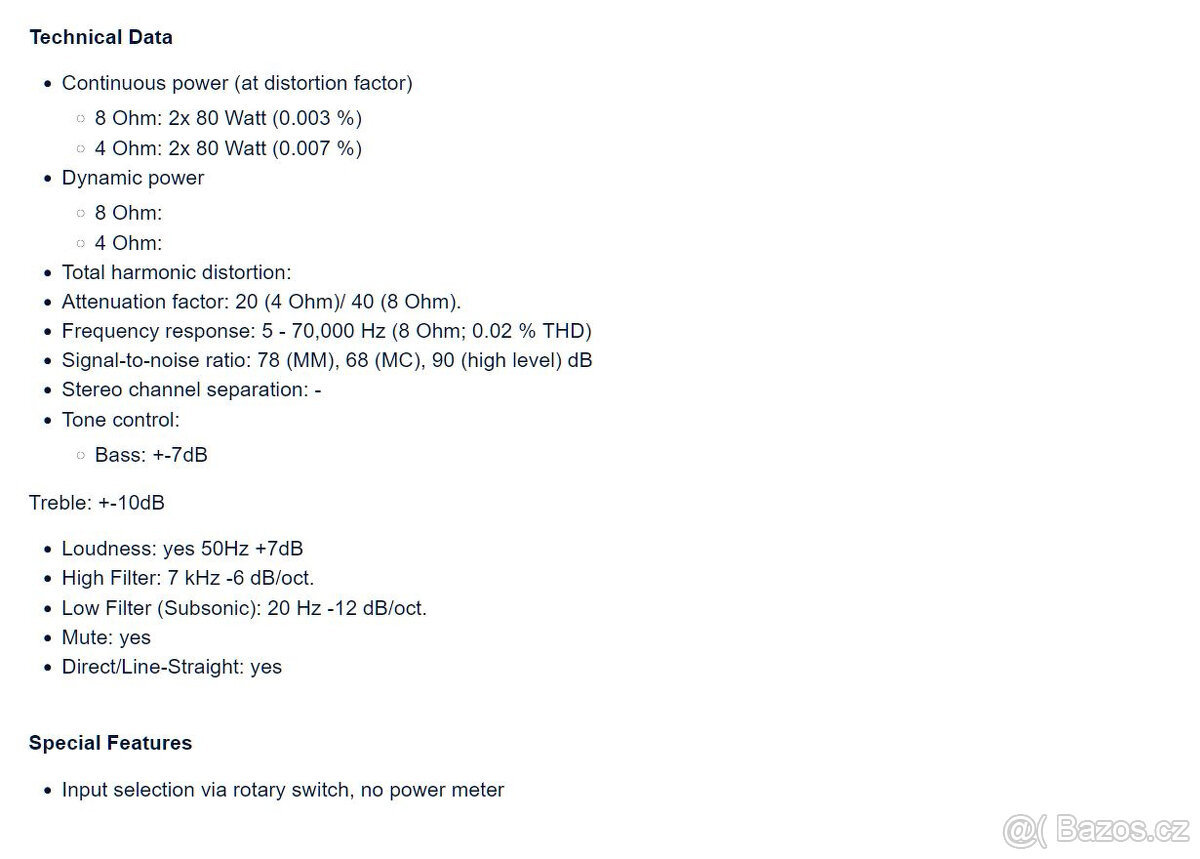Click the Signal-to-noise ratio line

click(327, 360)
